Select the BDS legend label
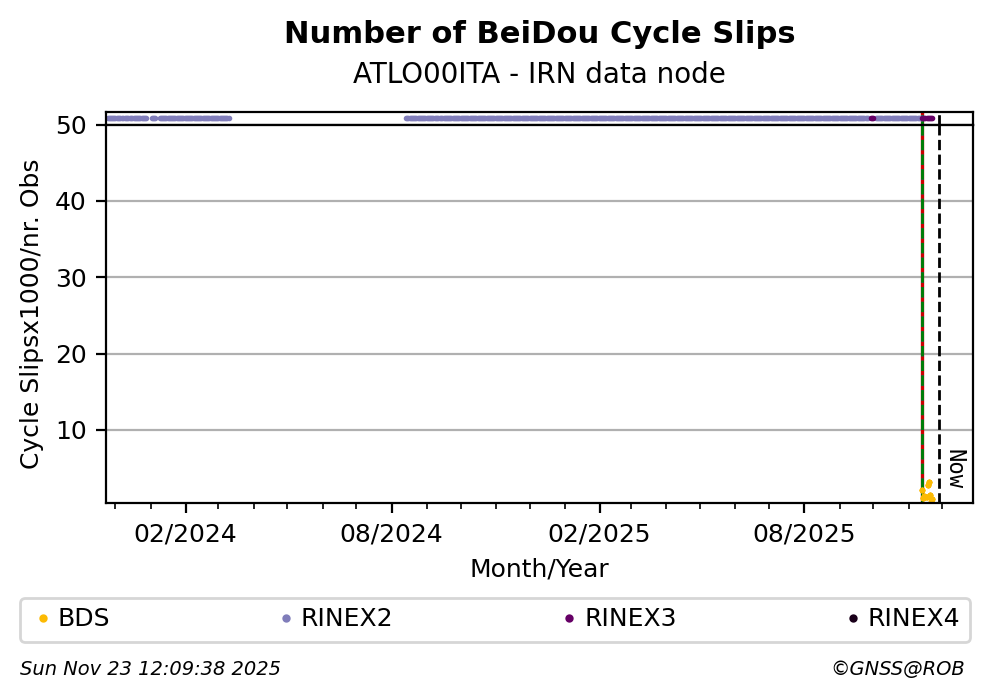Screen dimensions: 992x699 click(84, 619)
